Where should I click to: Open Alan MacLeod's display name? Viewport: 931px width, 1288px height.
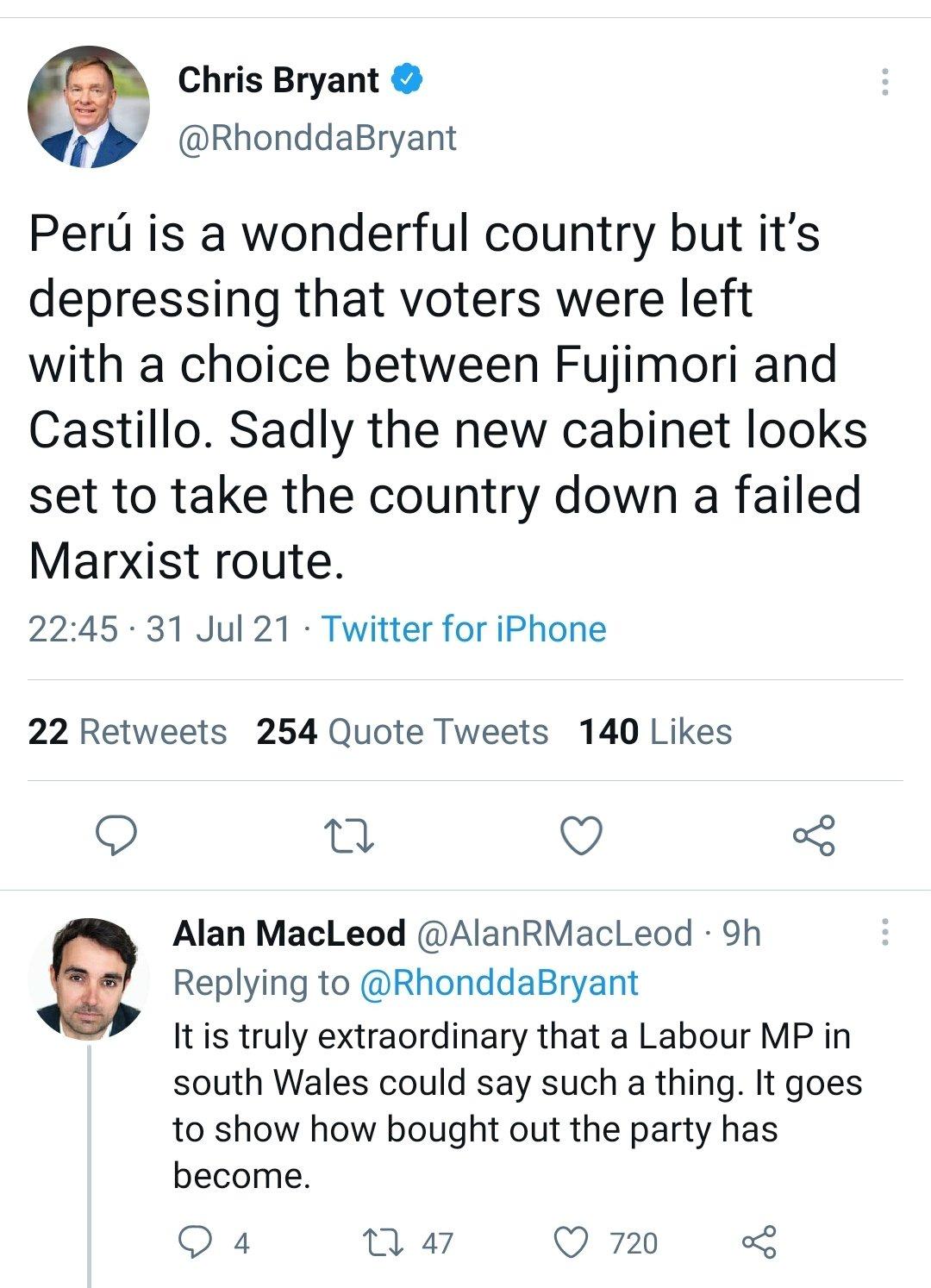[289, 933]
